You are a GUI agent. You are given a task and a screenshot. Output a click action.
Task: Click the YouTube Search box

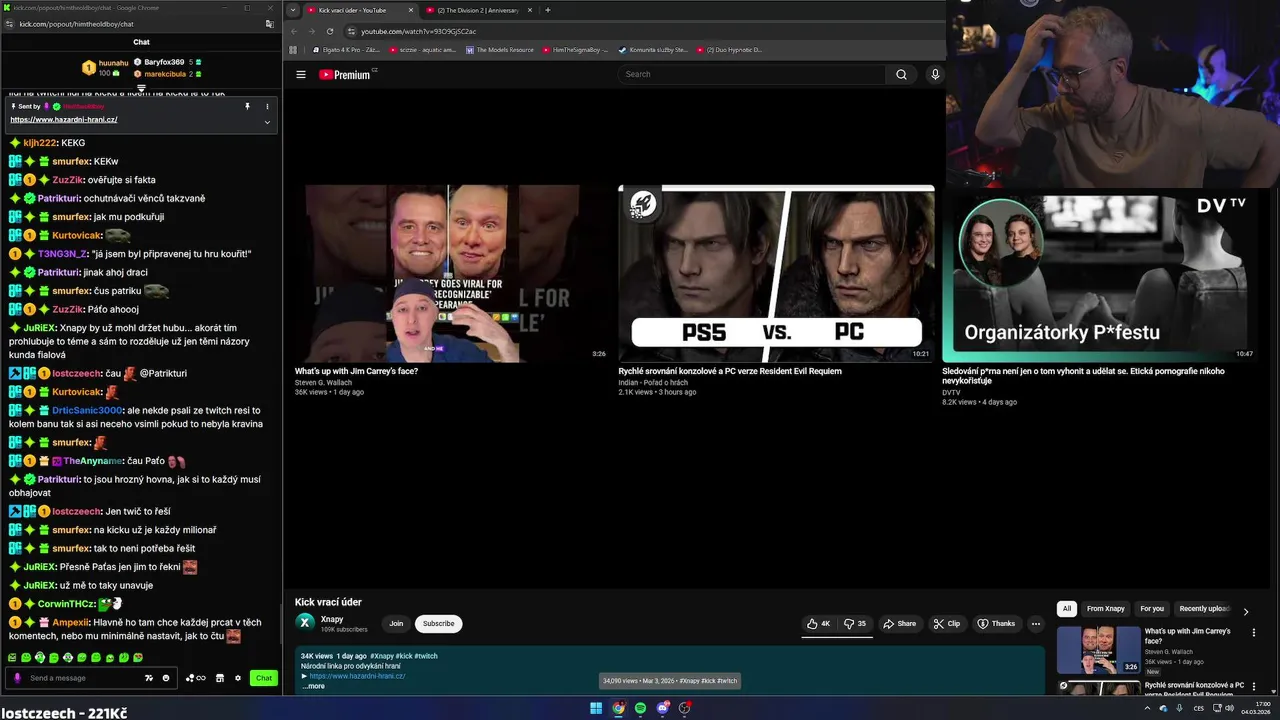pyautogui.click(x=752, y=74)
